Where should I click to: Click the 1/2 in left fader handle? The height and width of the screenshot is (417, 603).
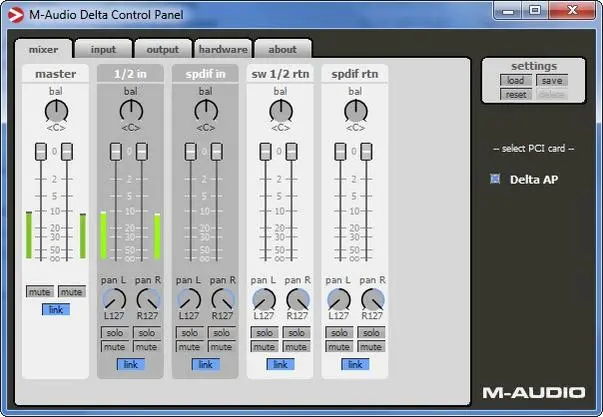pos(116,152)
